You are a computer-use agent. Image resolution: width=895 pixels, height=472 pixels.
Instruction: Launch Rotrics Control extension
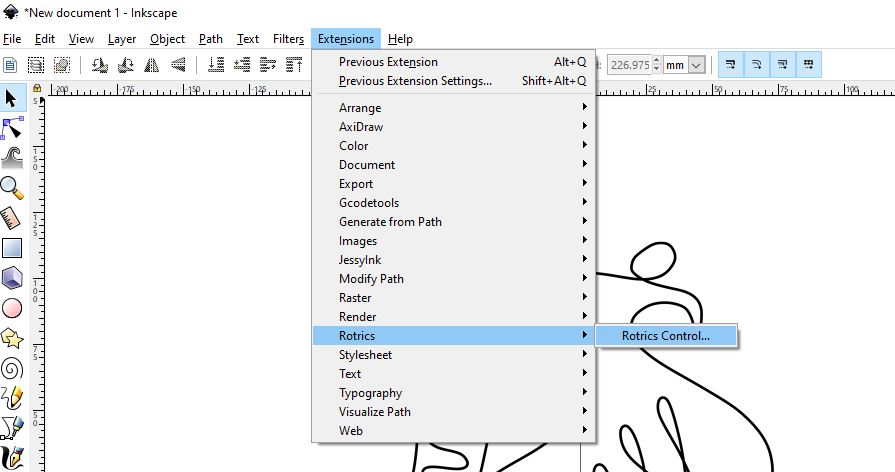click(x=666, y=336)
